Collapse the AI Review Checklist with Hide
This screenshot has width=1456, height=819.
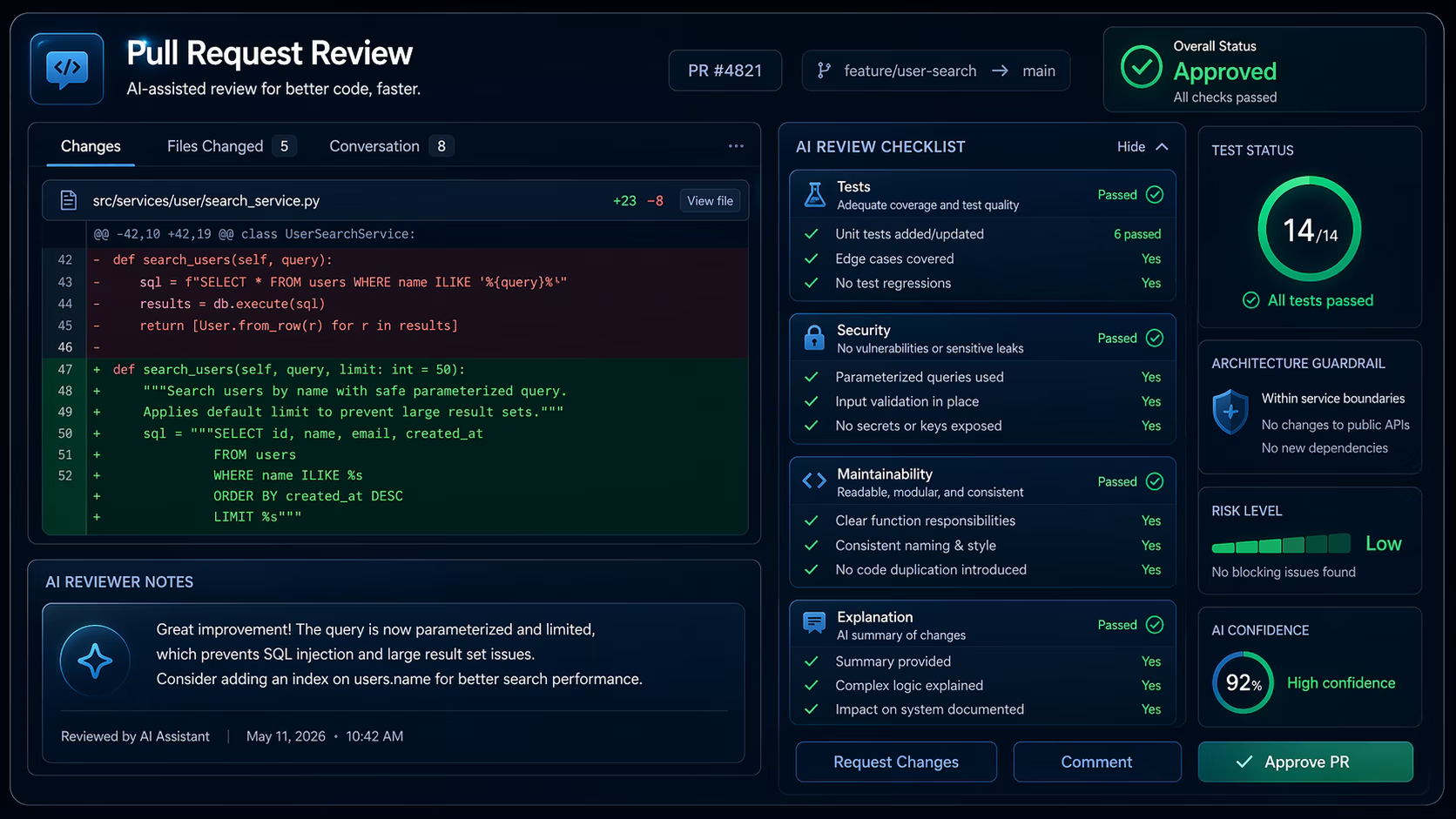tap(1143, 147)
